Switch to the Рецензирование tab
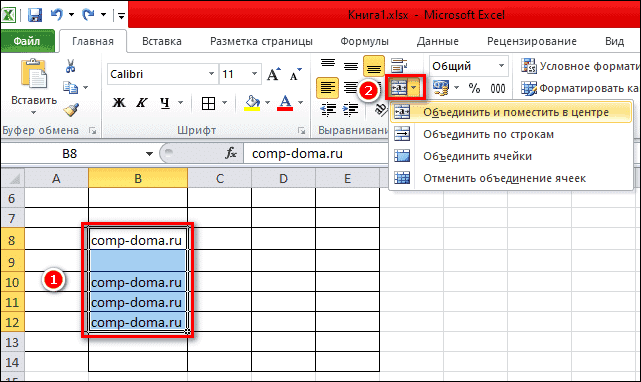The image size is (641, 382). point(531,41)
